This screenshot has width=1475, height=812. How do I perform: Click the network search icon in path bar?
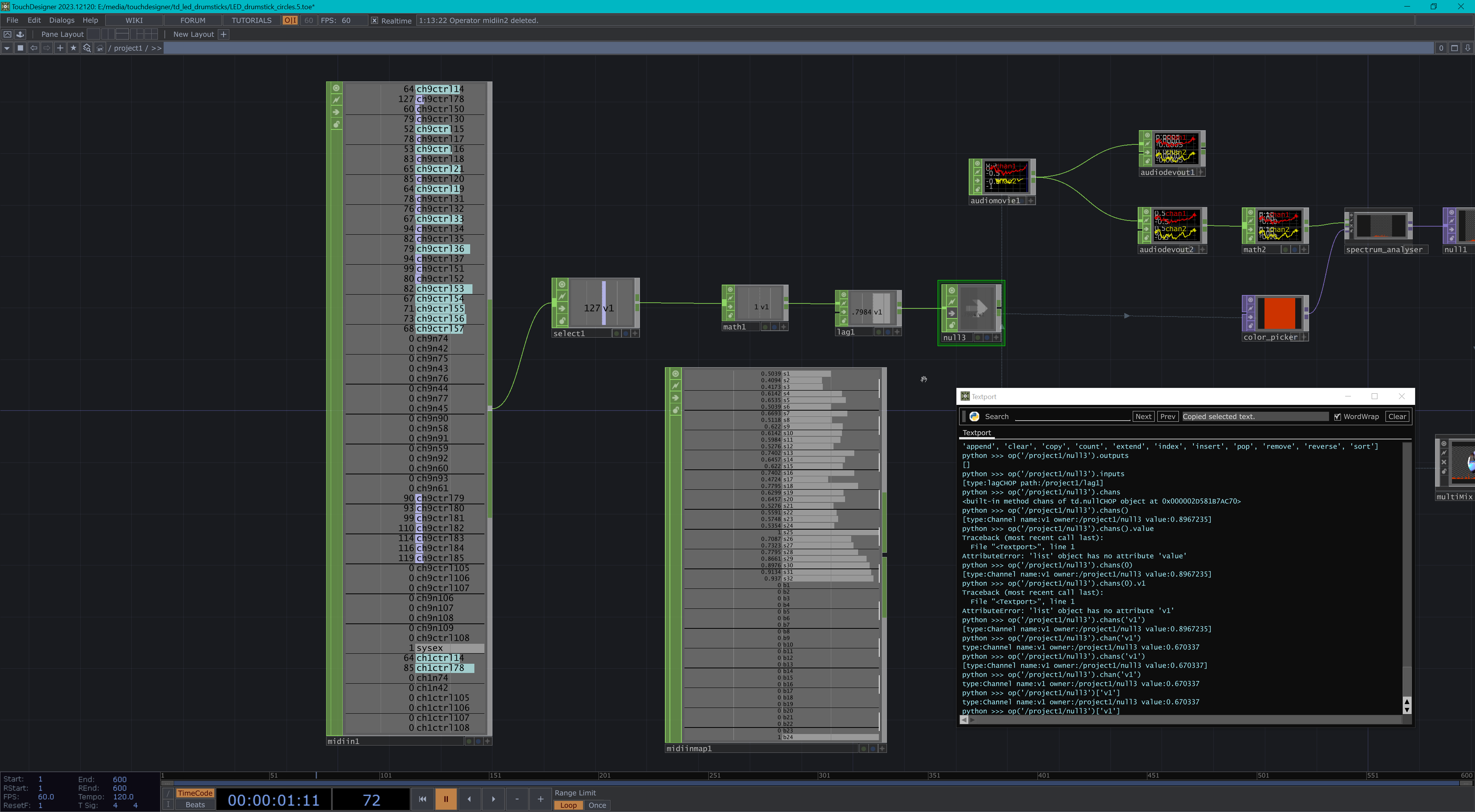click(86, 48)
